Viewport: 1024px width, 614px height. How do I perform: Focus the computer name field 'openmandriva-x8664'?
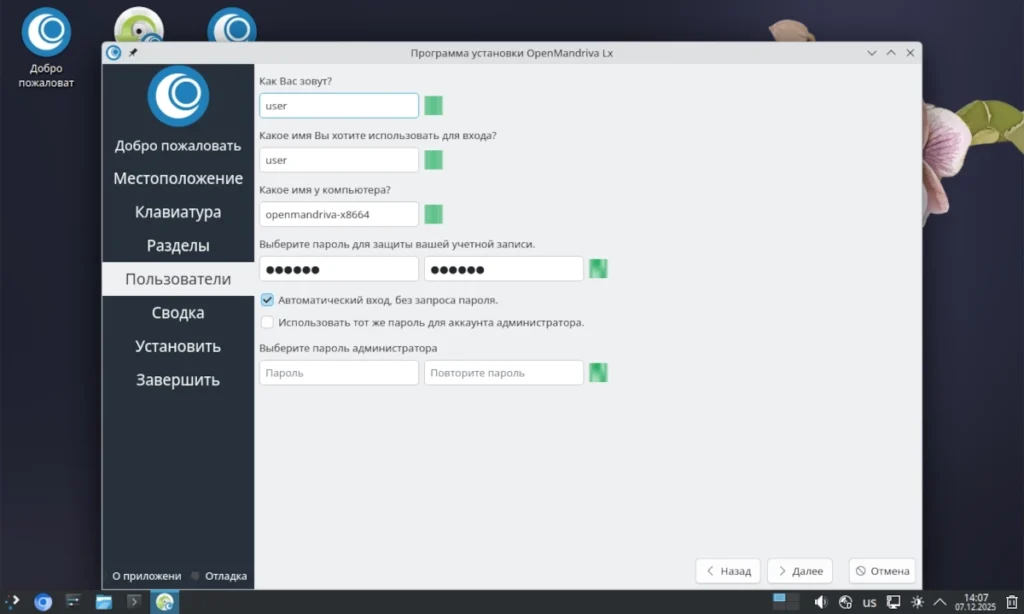339,214
